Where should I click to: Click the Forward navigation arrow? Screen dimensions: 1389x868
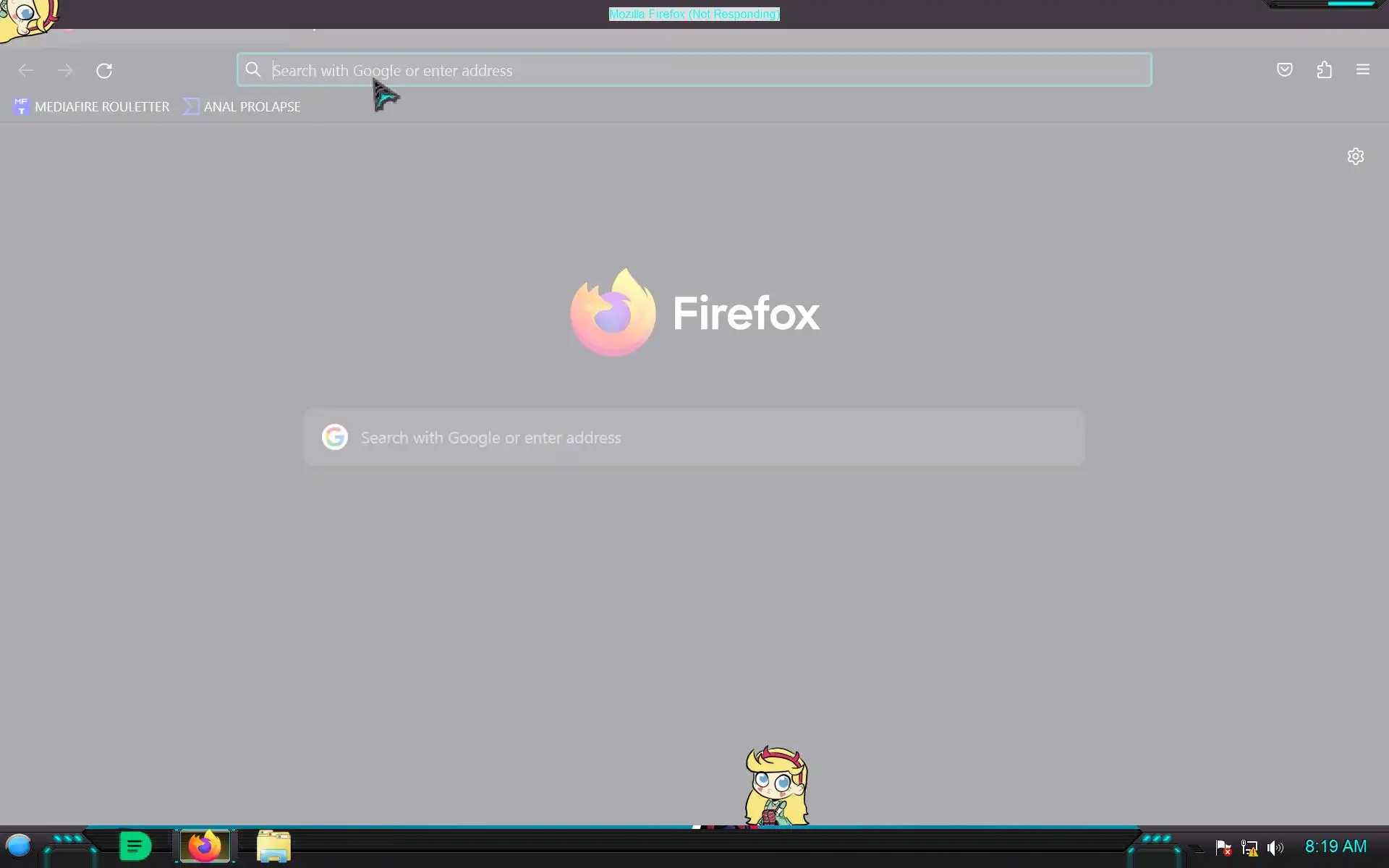pyautogui.click(x=65, y=70)
